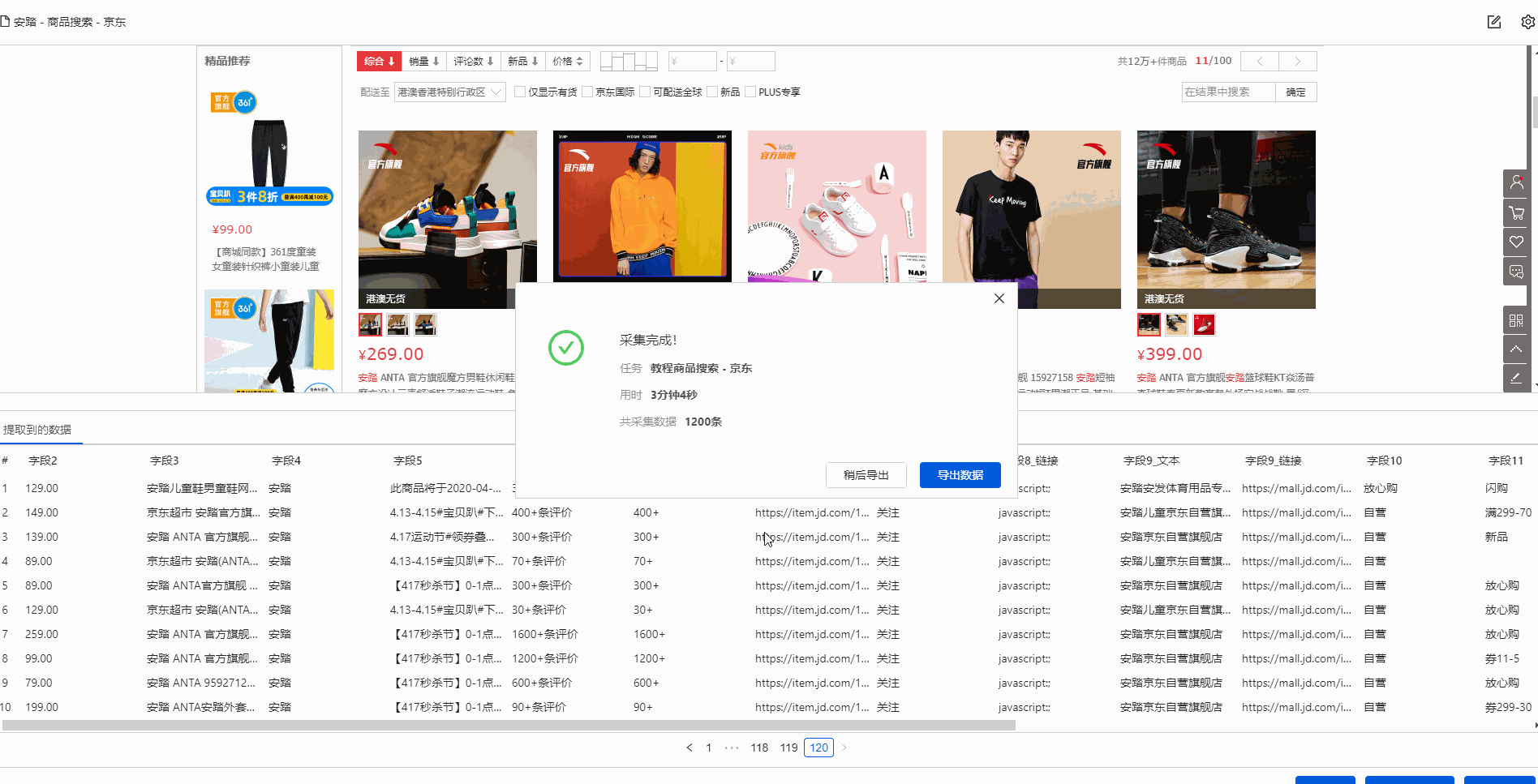Viewport: 1538px width, 784px height.
Task: Sort by 综合
Action: pyautogui.click(x=379, y=61)
